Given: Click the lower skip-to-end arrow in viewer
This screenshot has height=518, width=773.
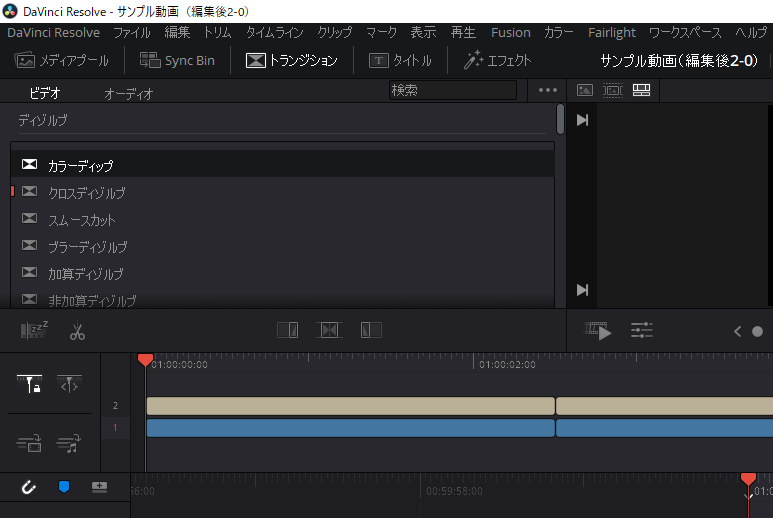Looking at the screenshot, I should pyautogui.click(x=582, y=290).
